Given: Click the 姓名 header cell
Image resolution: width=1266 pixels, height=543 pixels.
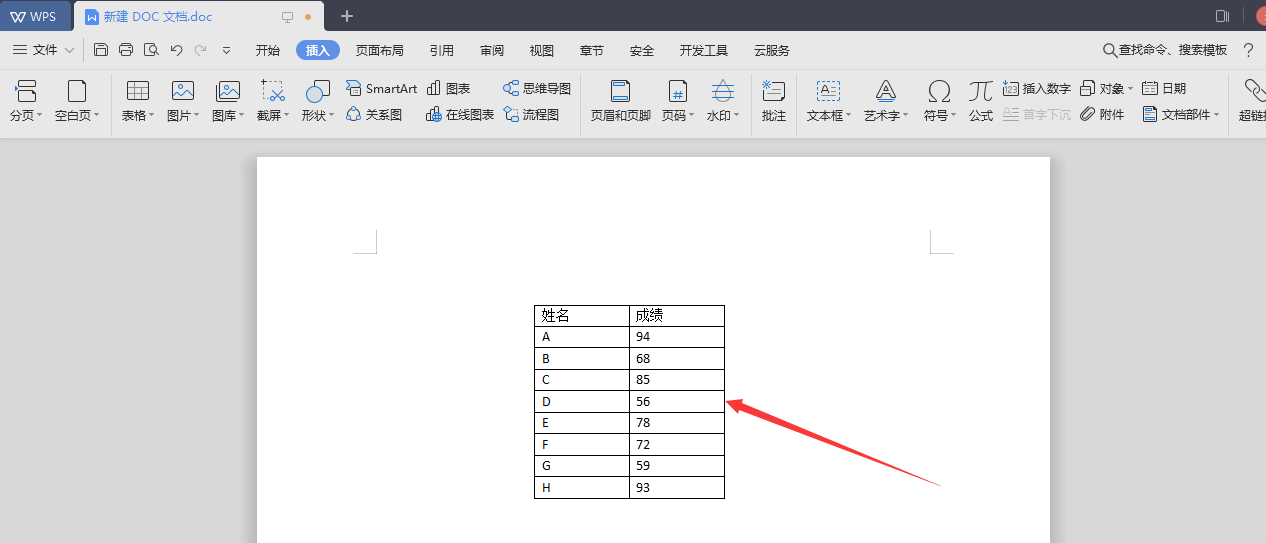Looking at the screenshot, I should [x=582, y=316].
